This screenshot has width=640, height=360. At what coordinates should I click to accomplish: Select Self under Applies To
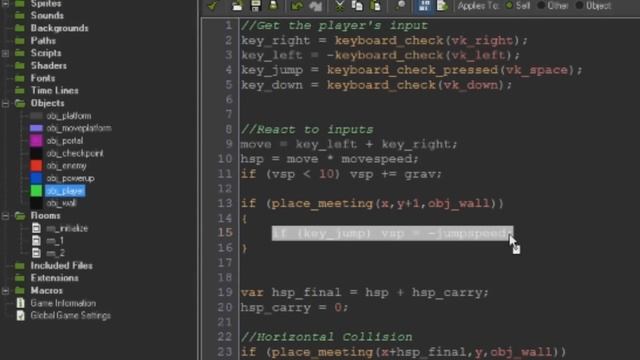click(518, 6)
